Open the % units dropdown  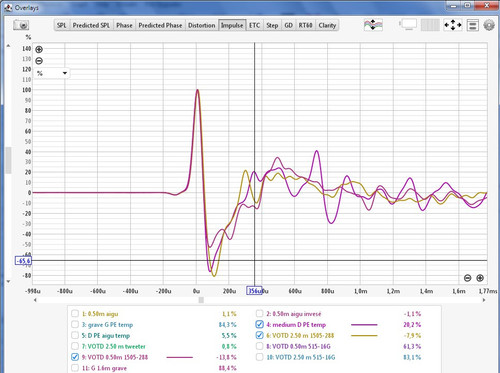52,73
